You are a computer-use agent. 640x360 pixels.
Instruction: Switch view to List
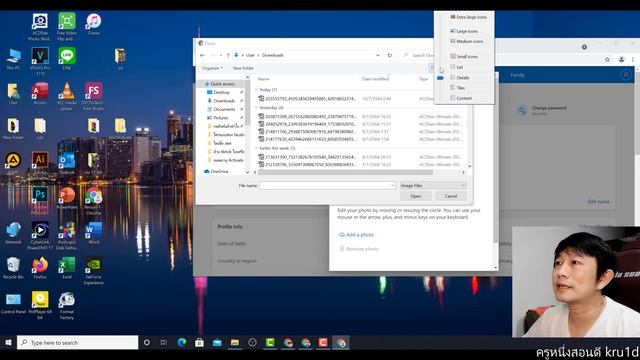point(457,67)
